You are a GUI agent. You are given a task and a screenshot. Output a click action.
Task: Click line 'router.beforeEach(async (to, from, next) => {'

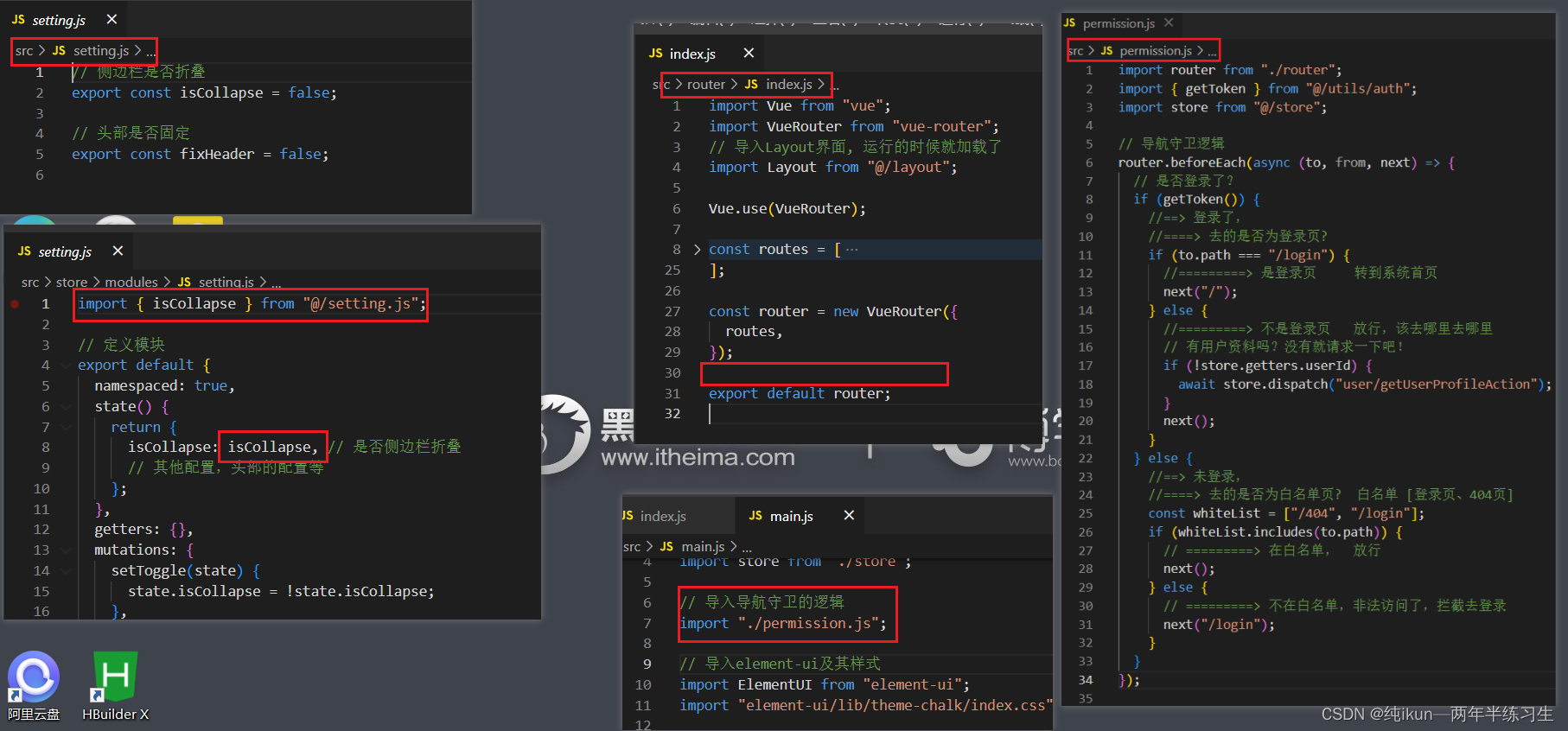1286,162
